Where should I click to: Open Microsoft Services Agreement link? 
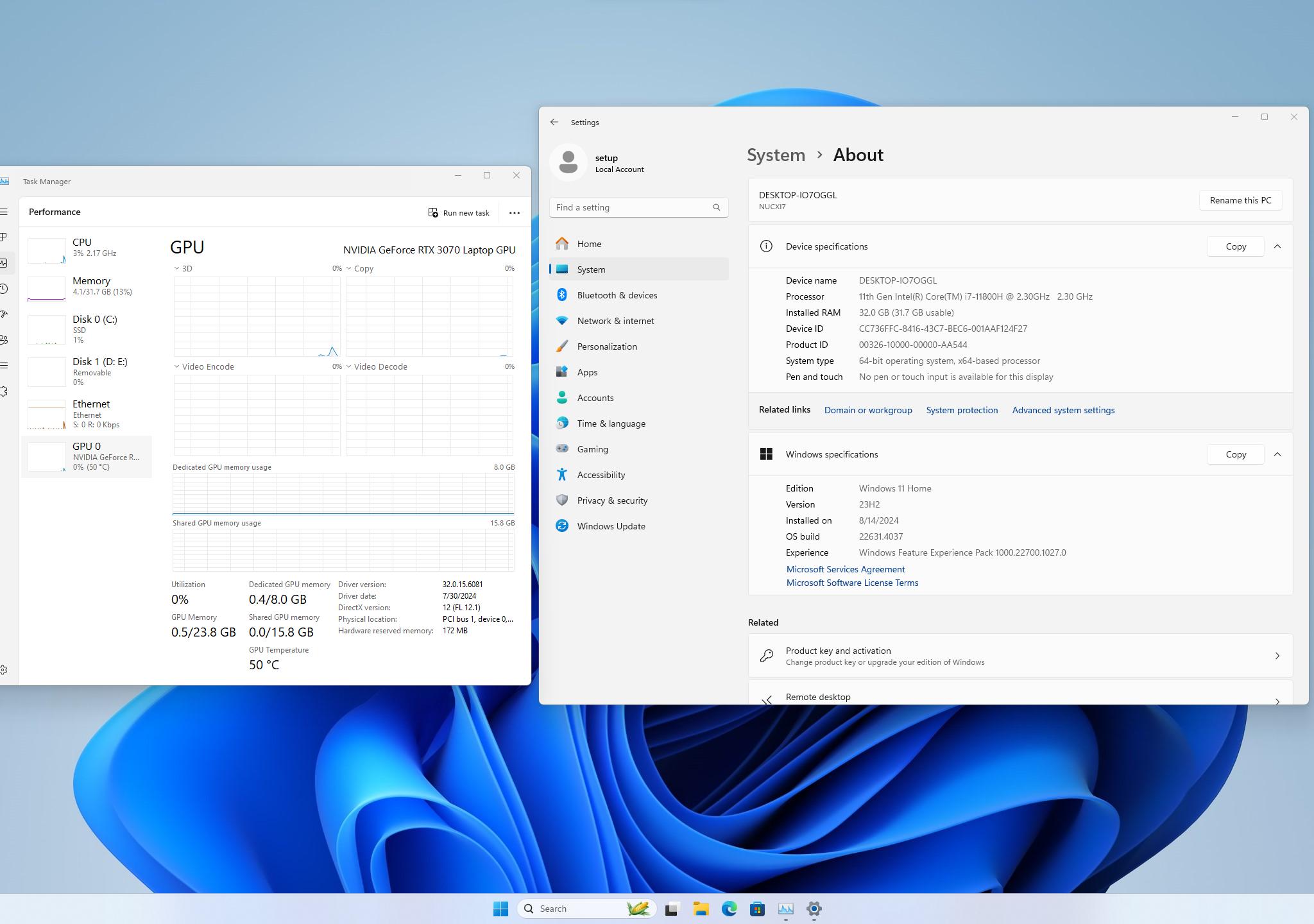point(846,569)
